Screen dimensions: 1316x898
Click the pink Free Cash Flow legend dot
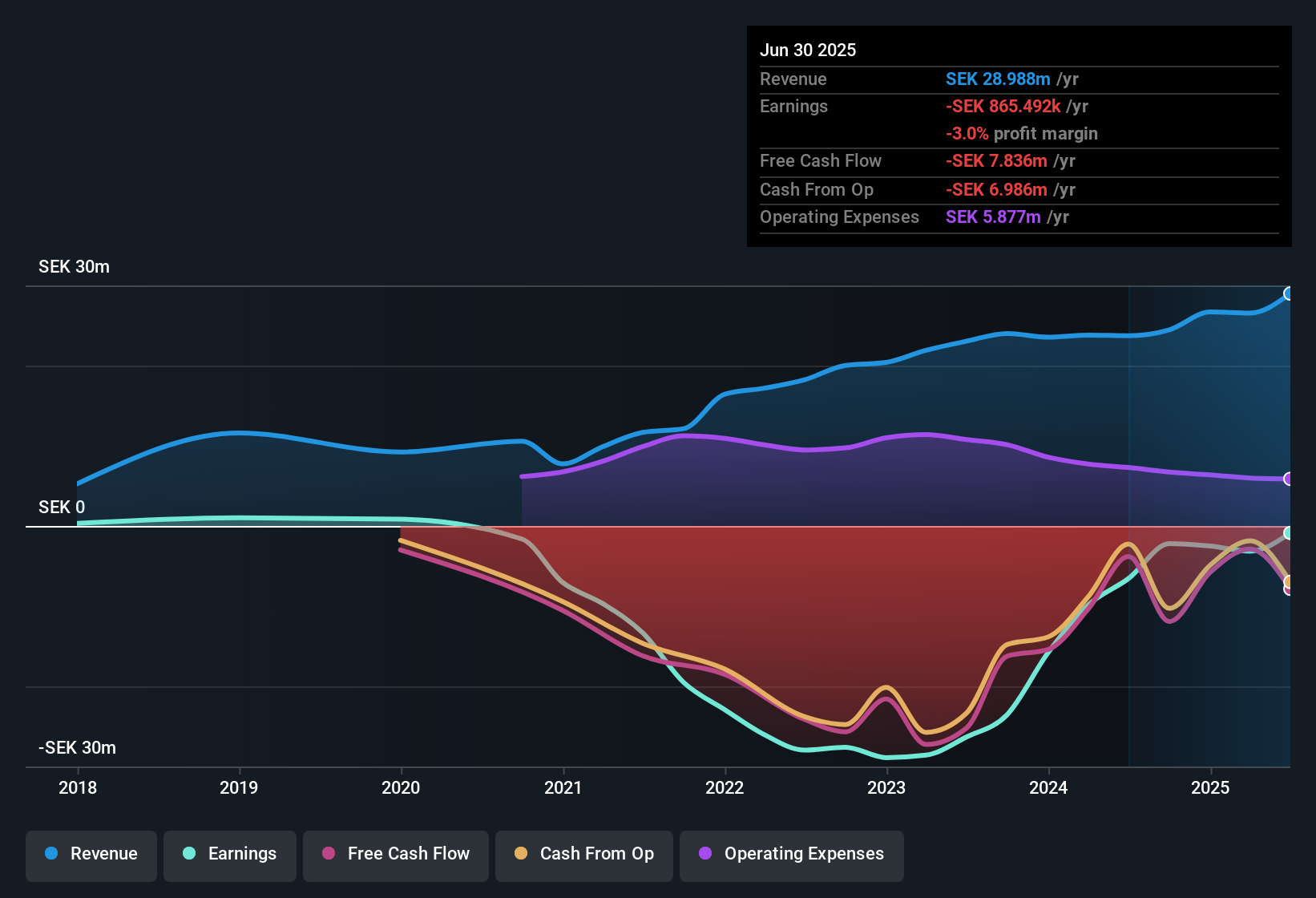point(327,854)
